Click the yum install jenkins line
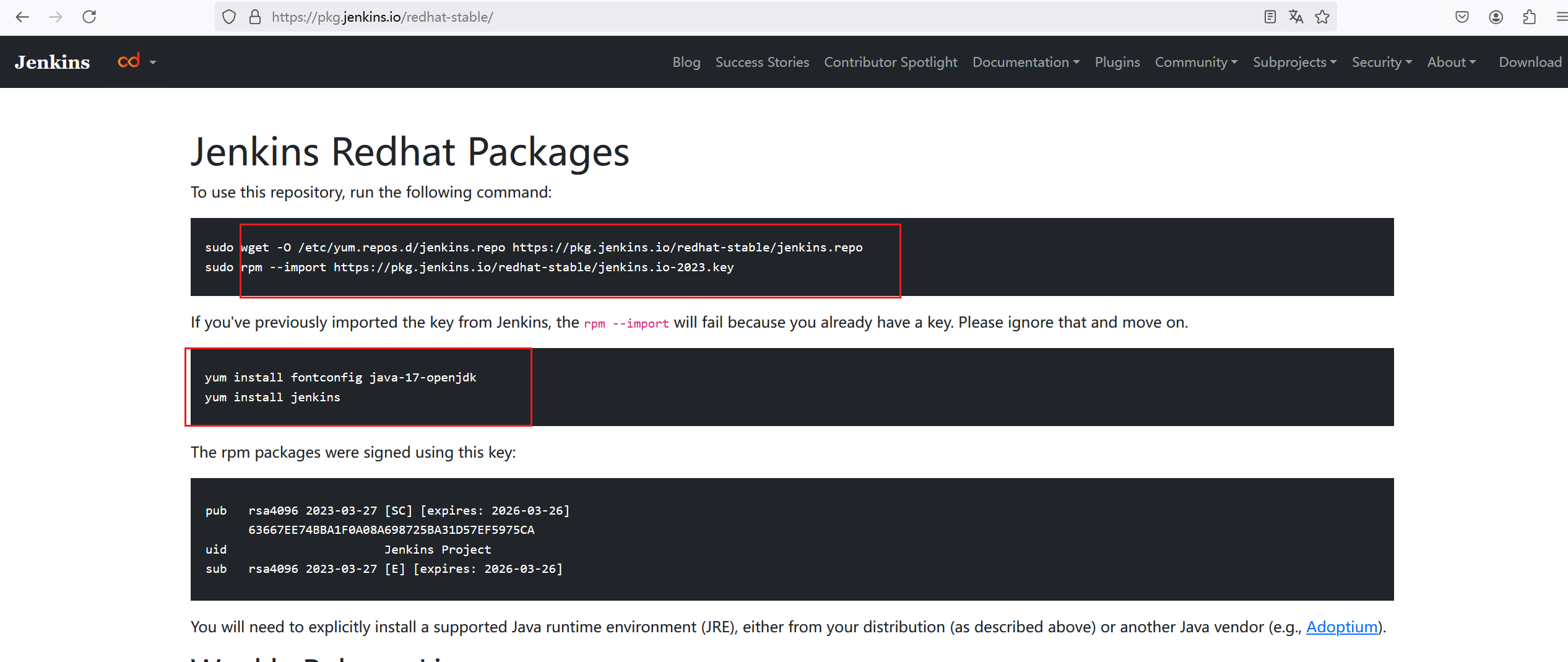Viewport: 1568px width, 662px height. pyautogui.click(x=272, y=397)
